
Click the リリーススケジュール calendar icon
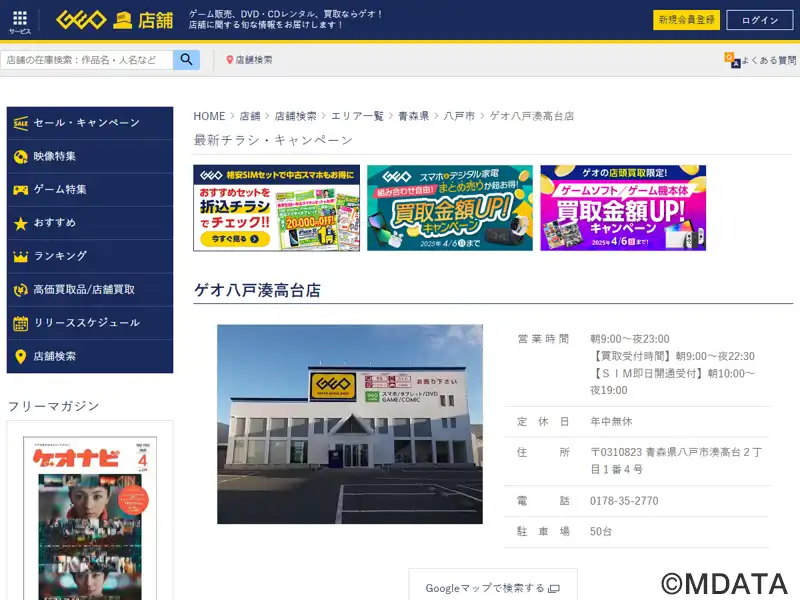point(20,323)
